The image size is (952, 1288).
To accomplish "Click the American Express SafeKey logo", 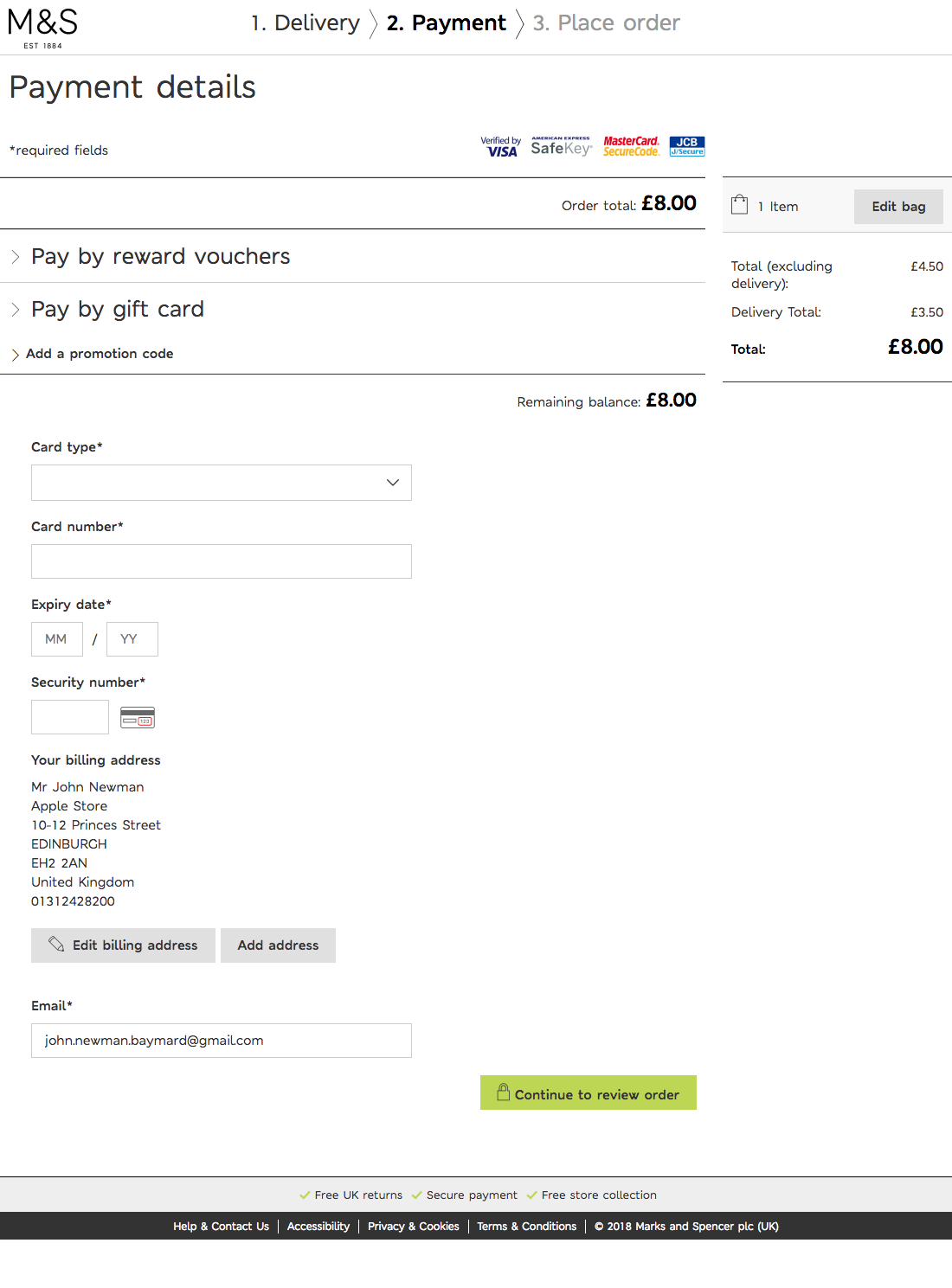I will [x=561, y=147].
